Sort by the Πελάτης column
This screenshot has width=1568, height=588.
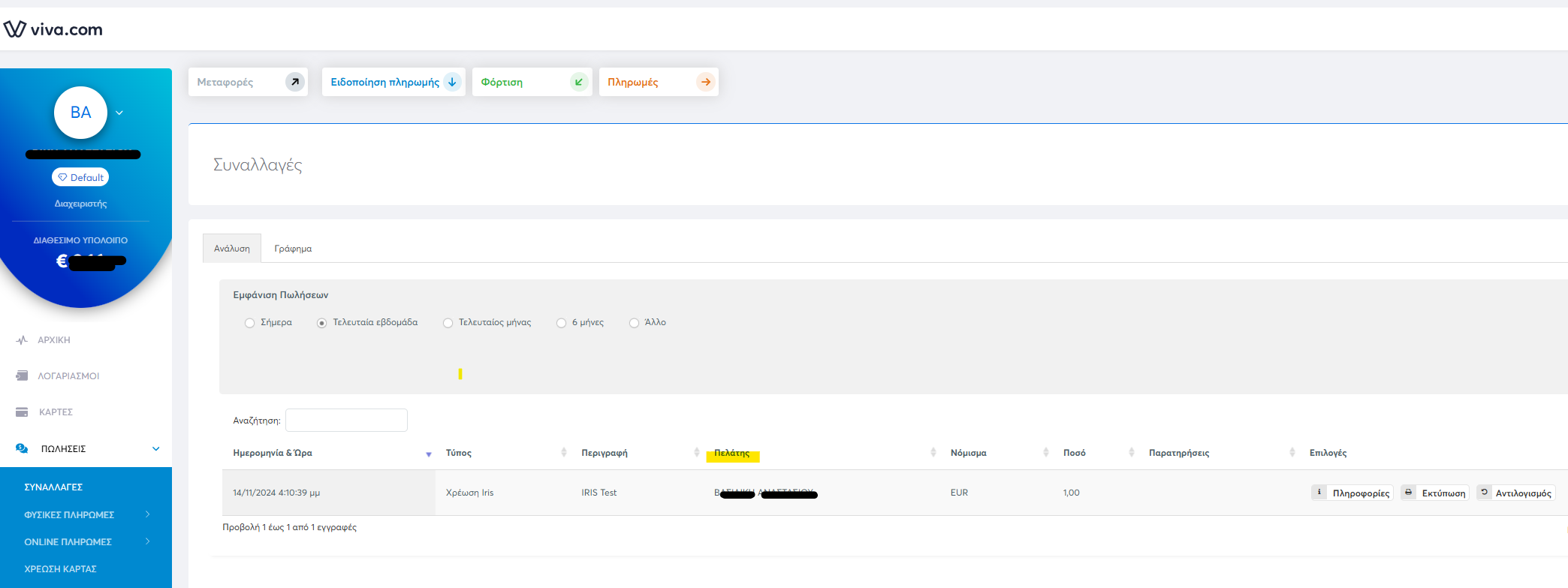[x=822, y=453]
